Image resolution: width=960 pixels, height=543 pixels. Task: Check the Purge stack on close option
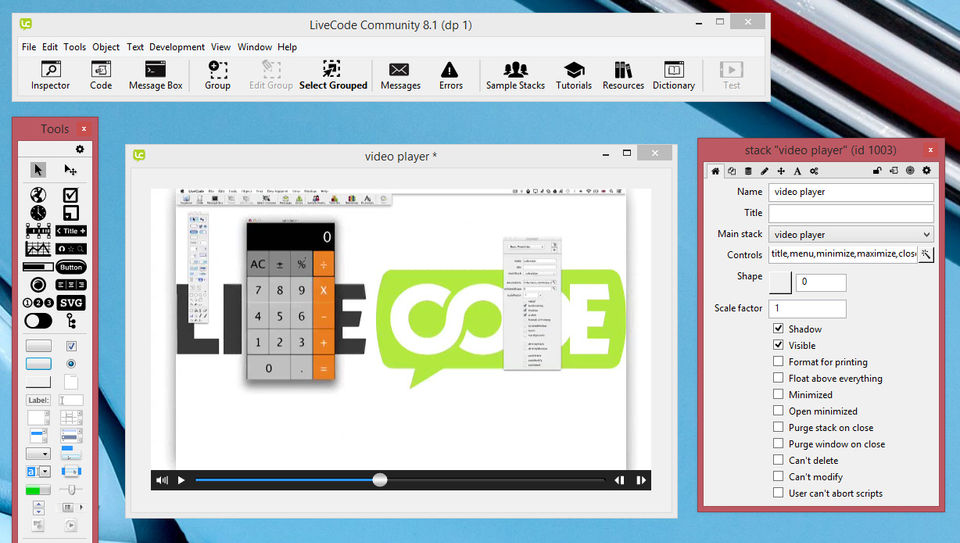click(778, 428)
